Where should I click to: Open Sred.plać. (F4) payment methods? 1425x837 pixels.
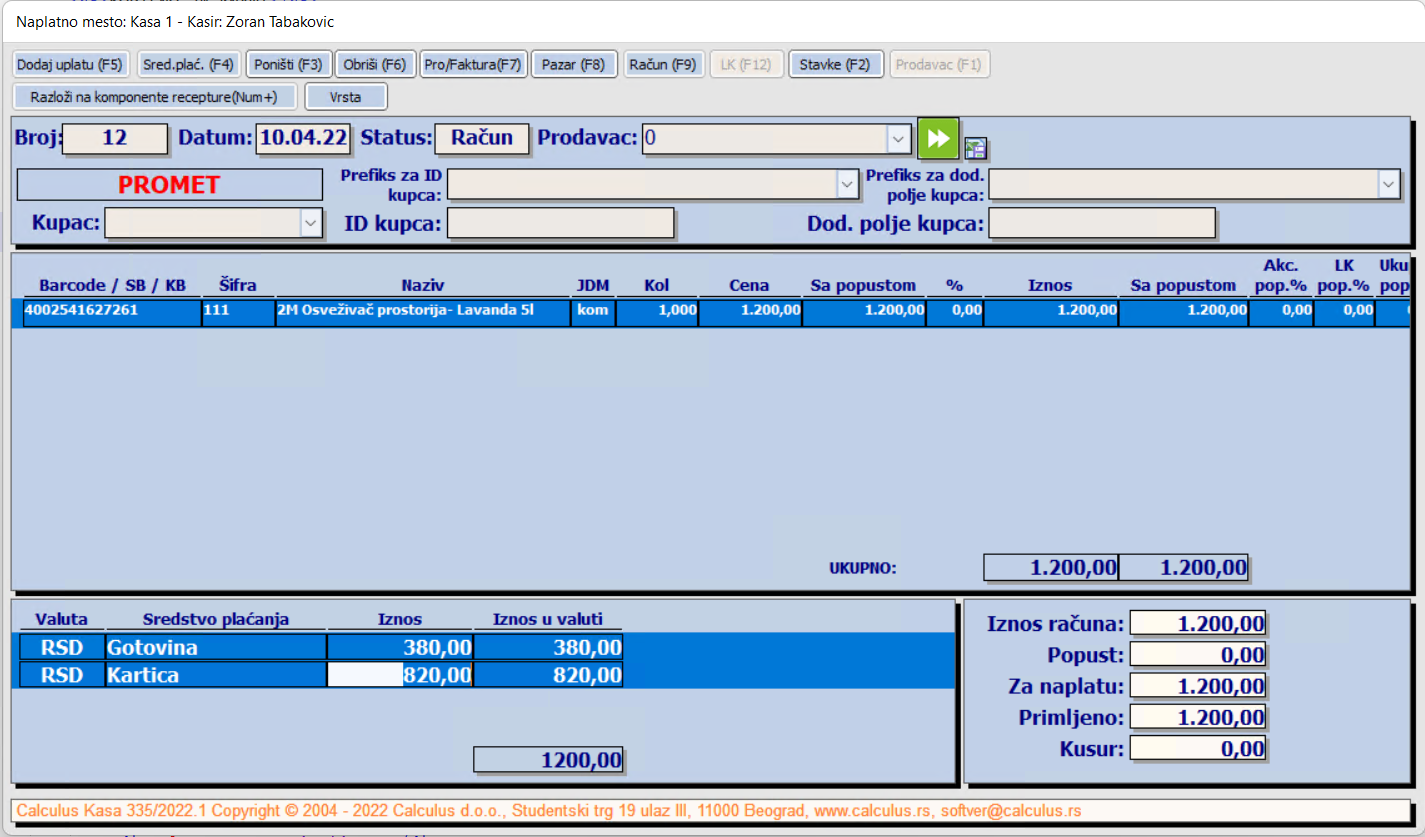pos(188,65)
